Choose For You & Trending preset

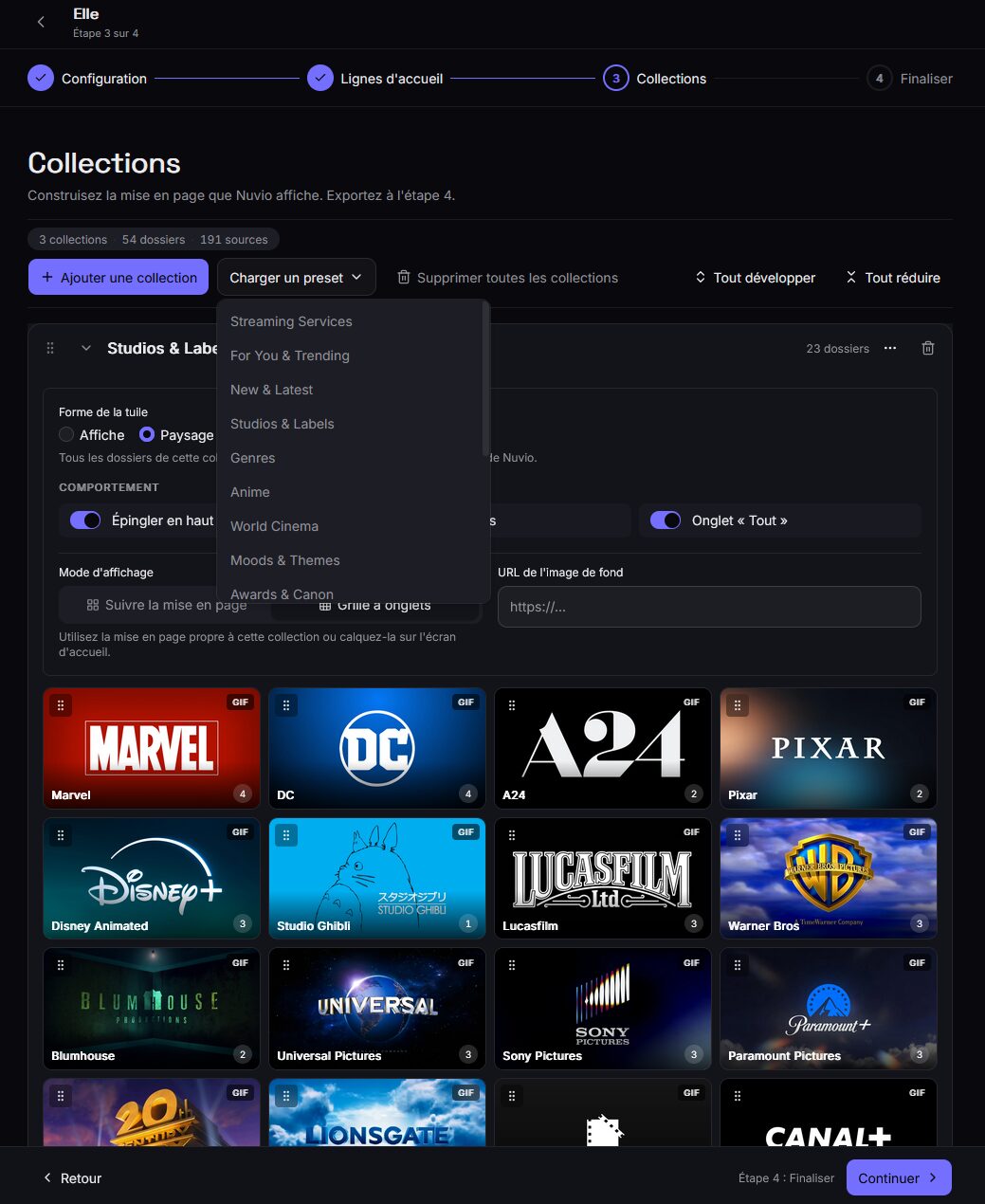[x=351, y=356]
